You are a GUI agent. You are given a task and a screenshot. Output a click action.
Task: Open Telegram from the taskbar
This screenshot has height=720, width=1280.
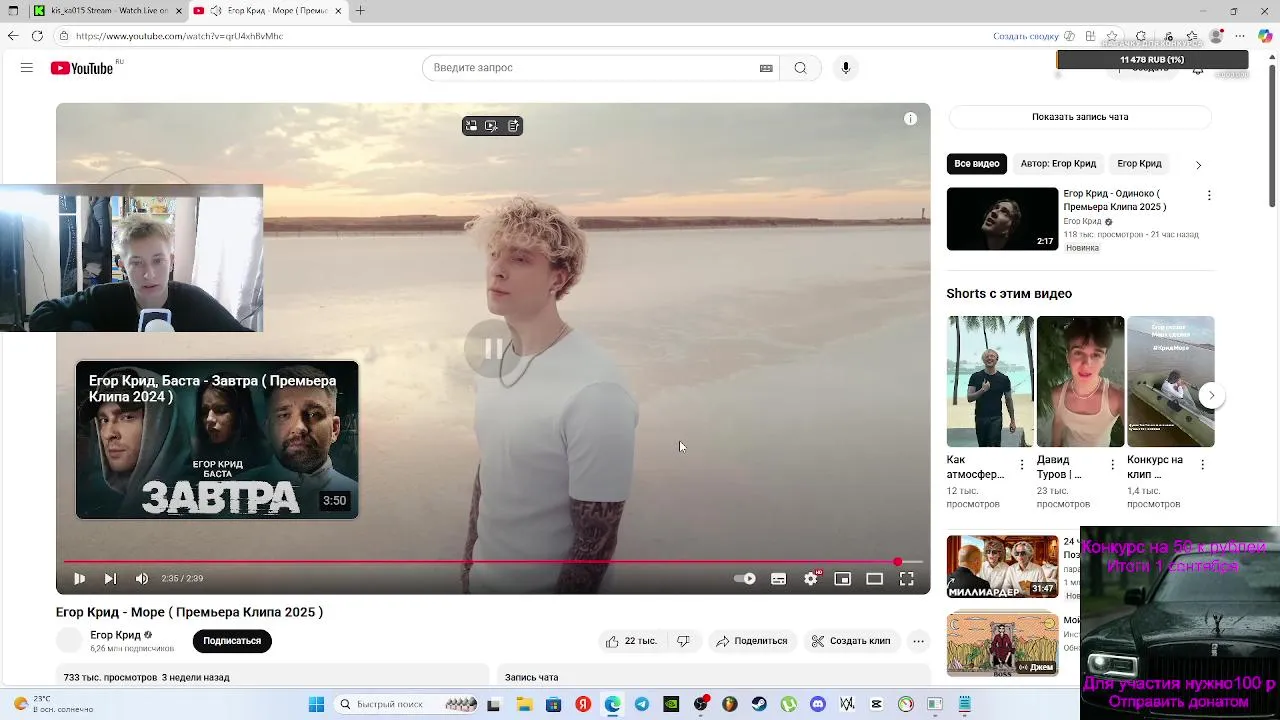point(642,704)
